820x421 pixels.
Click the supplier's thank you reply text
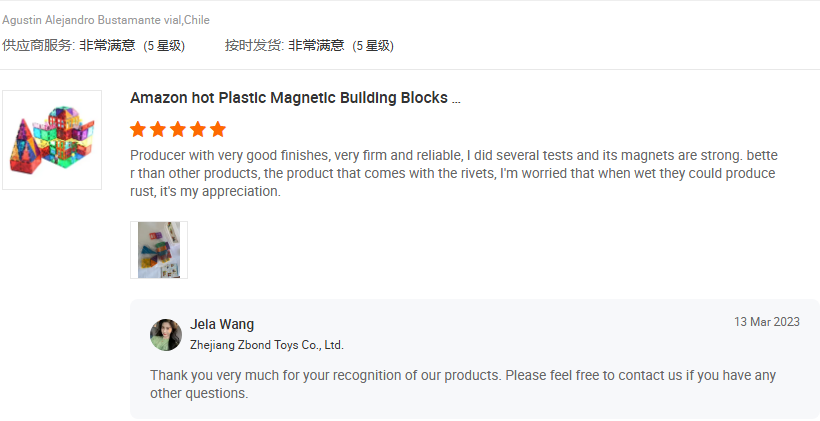point(462,384)
